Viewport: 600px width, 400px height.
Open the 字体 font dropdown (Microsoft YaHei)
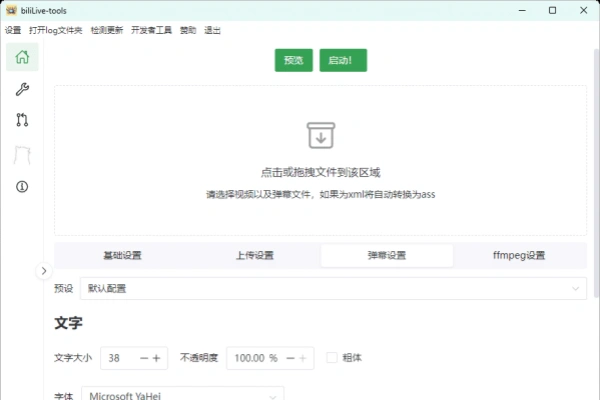point(182,395)
